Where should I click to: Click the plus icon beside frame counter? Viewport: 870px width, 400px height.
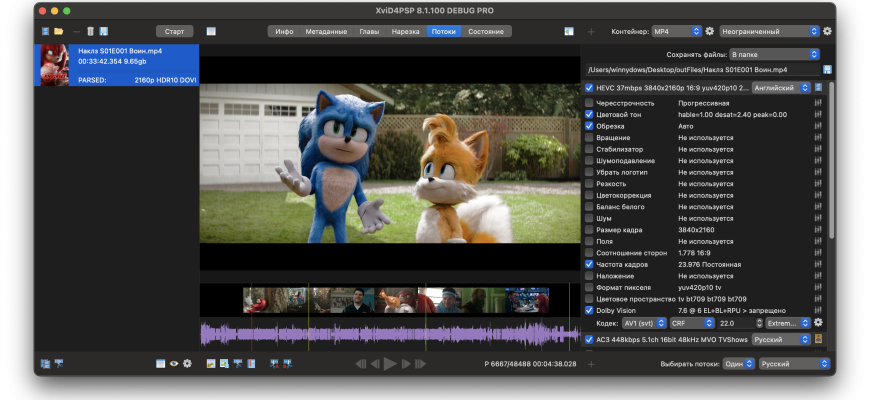click(591, 364)
